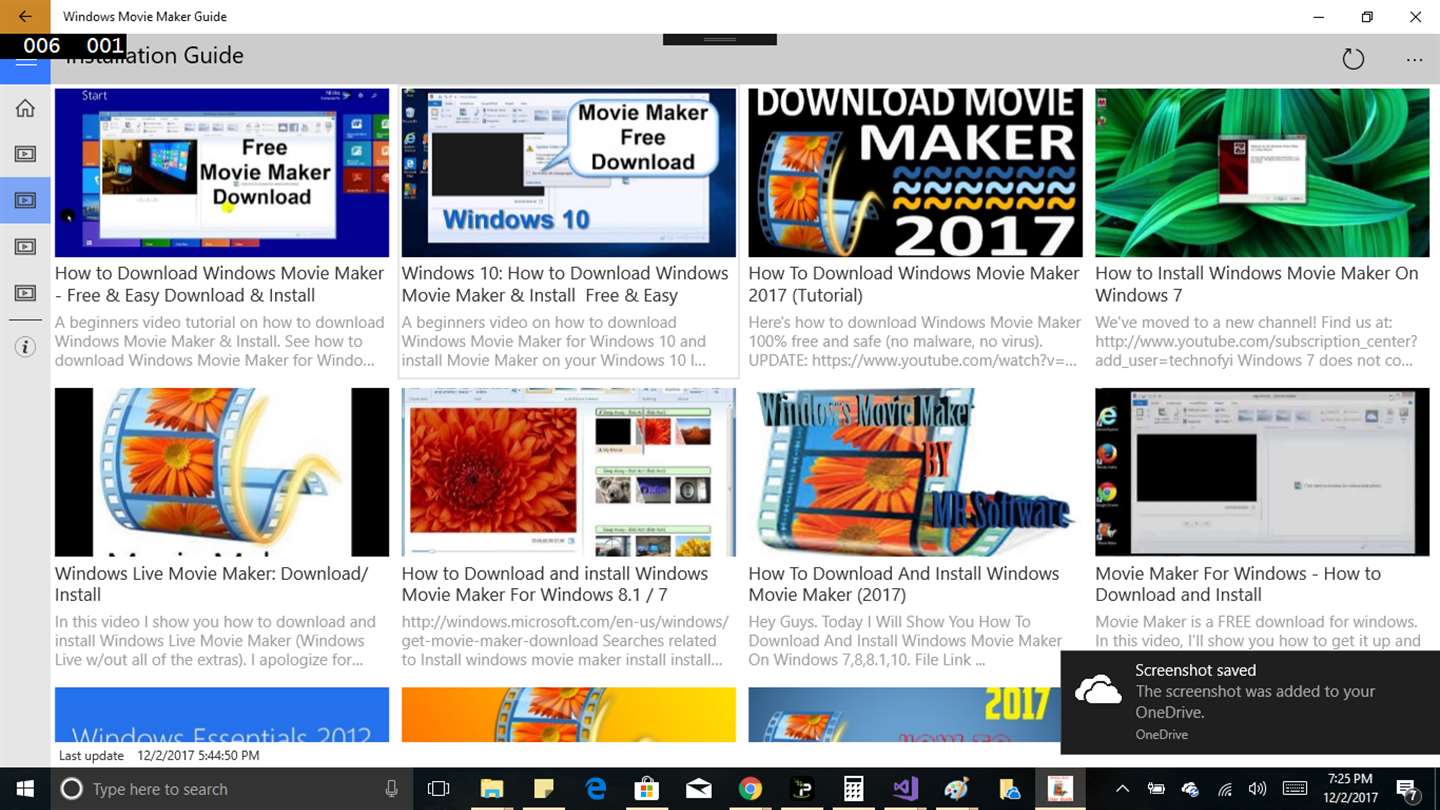1440x810 pixels.
Task: Click description 'A beginners video on how to download'
Action: [554, 341]
